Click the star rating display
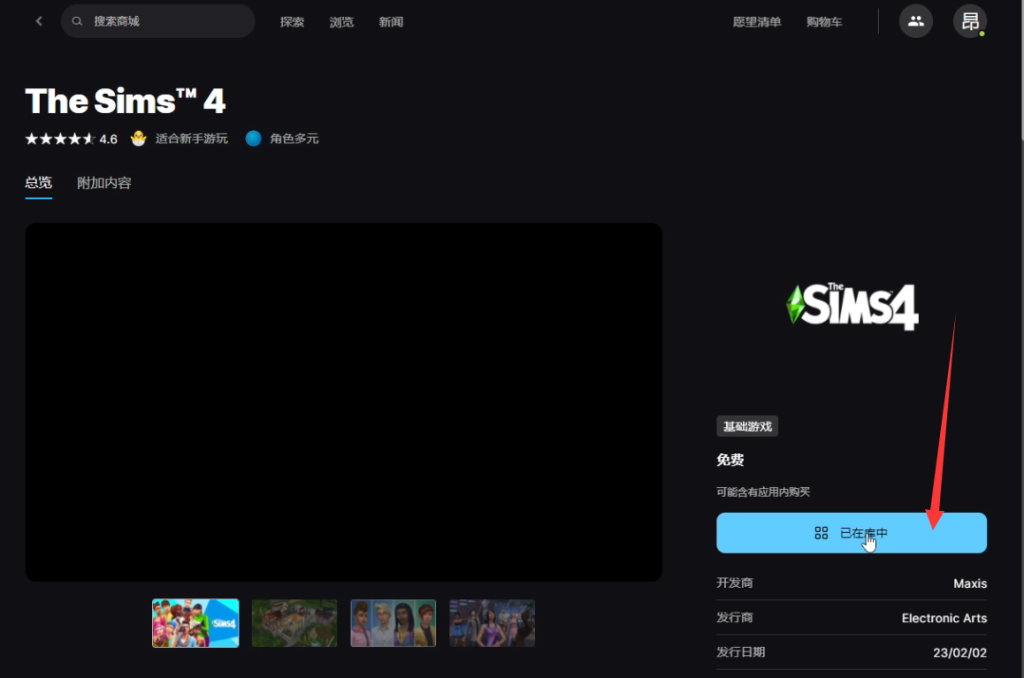 pyautogui.click(x=60, y=139)
